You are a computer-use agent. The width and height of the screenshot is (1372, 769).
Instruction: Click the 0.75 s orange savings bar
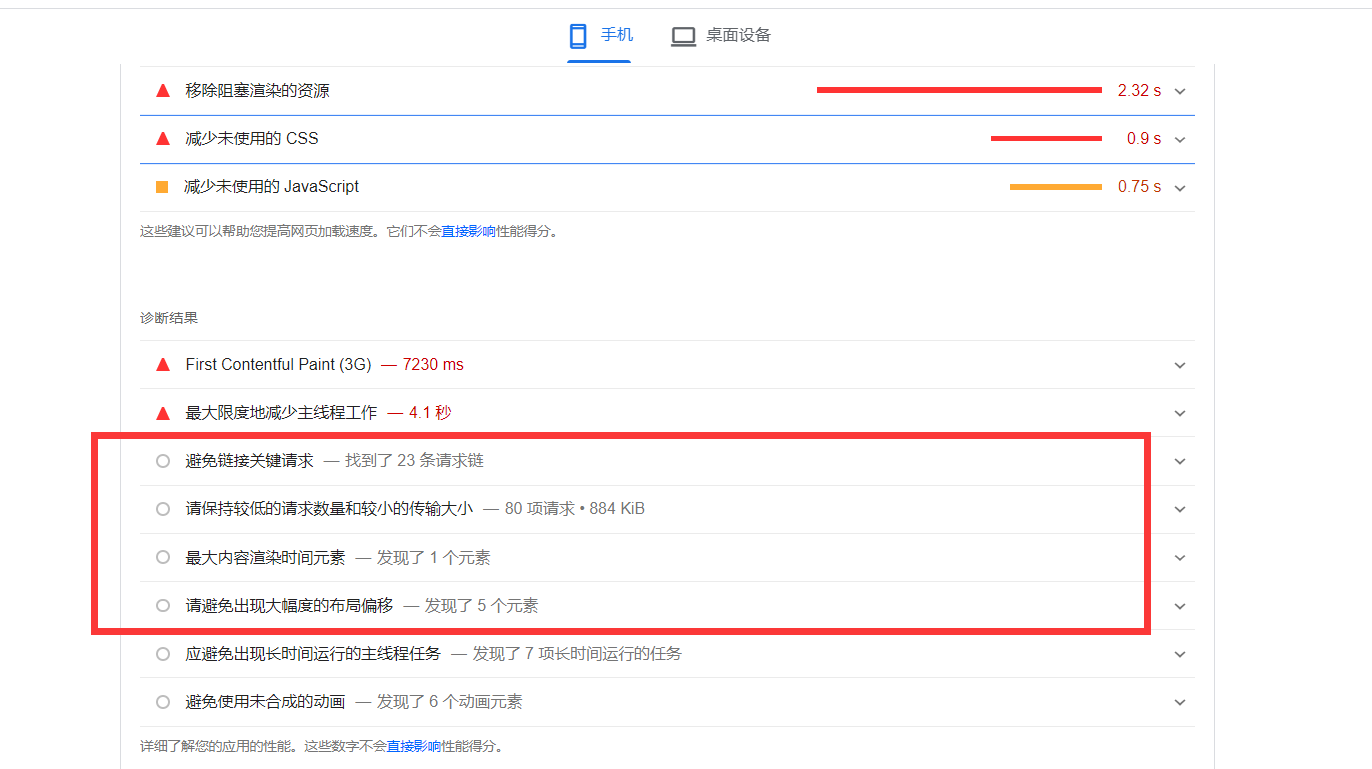click(x=1056, y=187)
